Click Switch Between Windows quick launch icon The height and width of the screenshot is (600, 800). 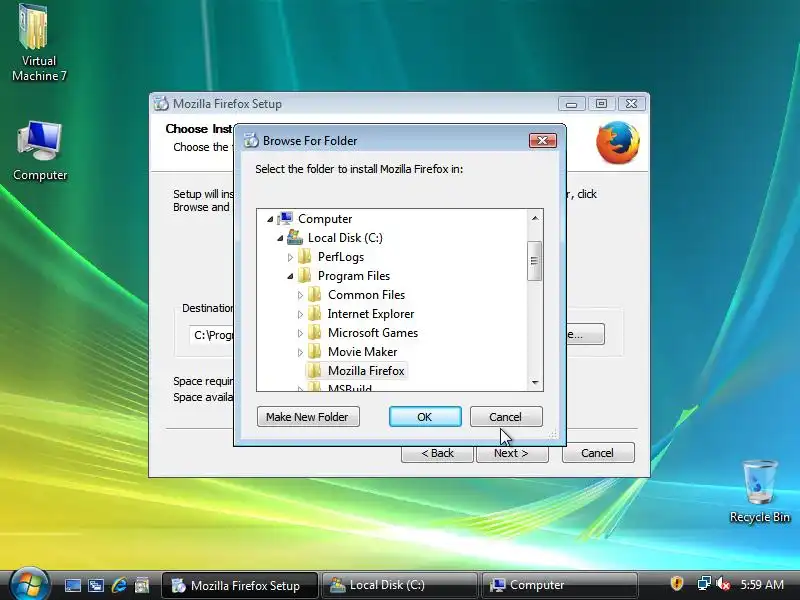(x=95, y=585)
